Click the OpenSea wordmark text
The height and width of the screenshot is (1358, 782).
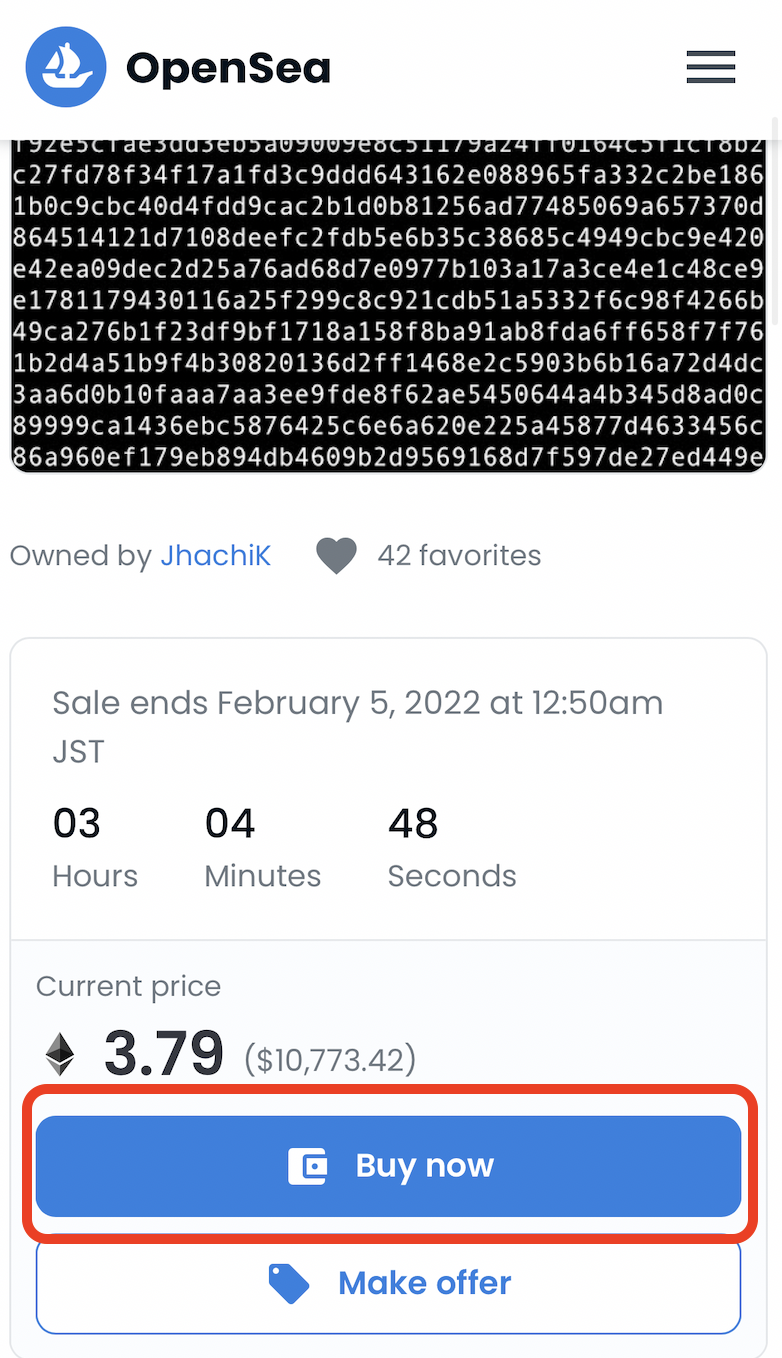coord(228,68)
